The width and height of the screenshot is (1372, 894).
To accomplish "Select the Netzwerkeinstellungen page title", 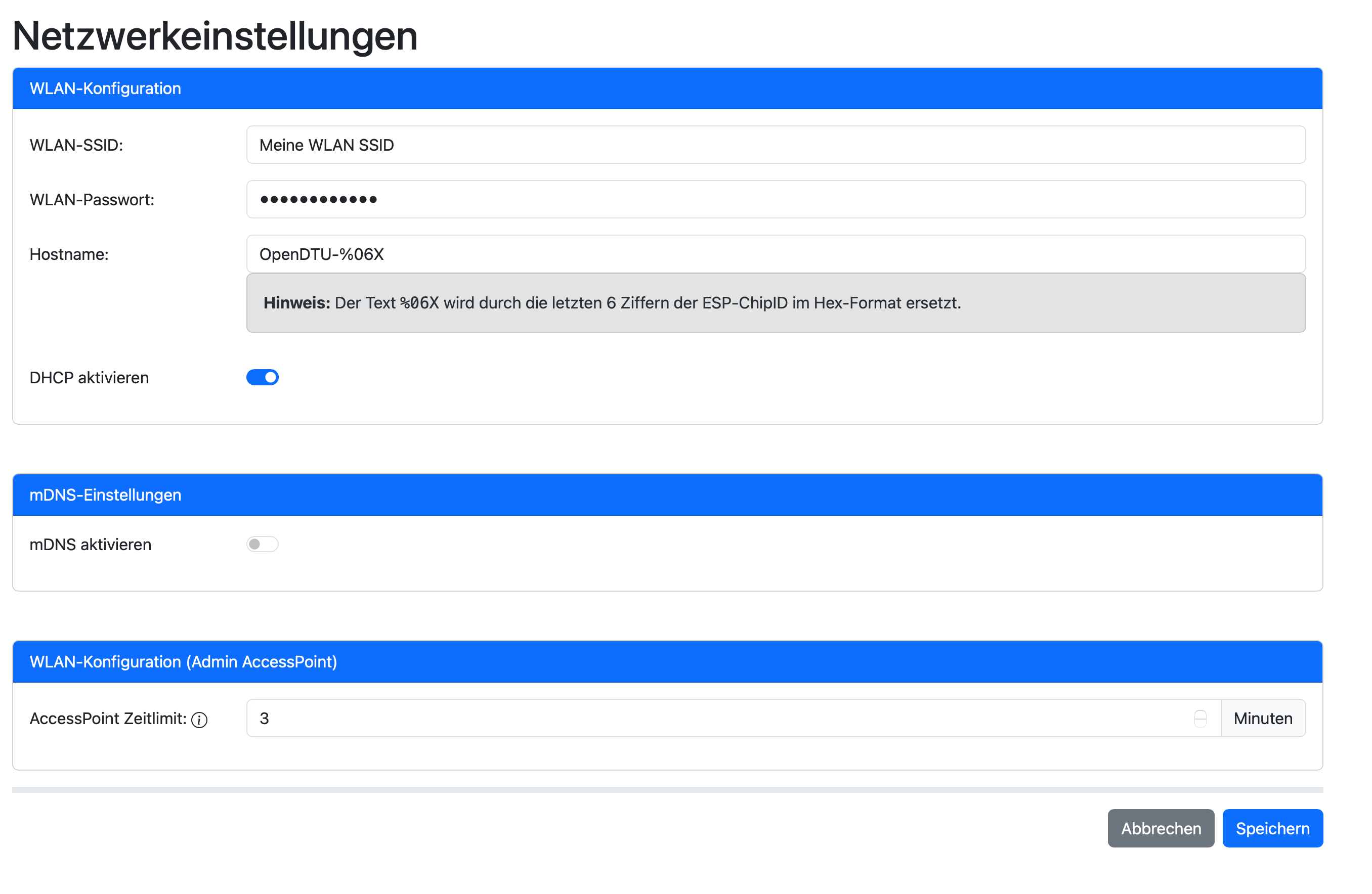I will pos(215,36).
